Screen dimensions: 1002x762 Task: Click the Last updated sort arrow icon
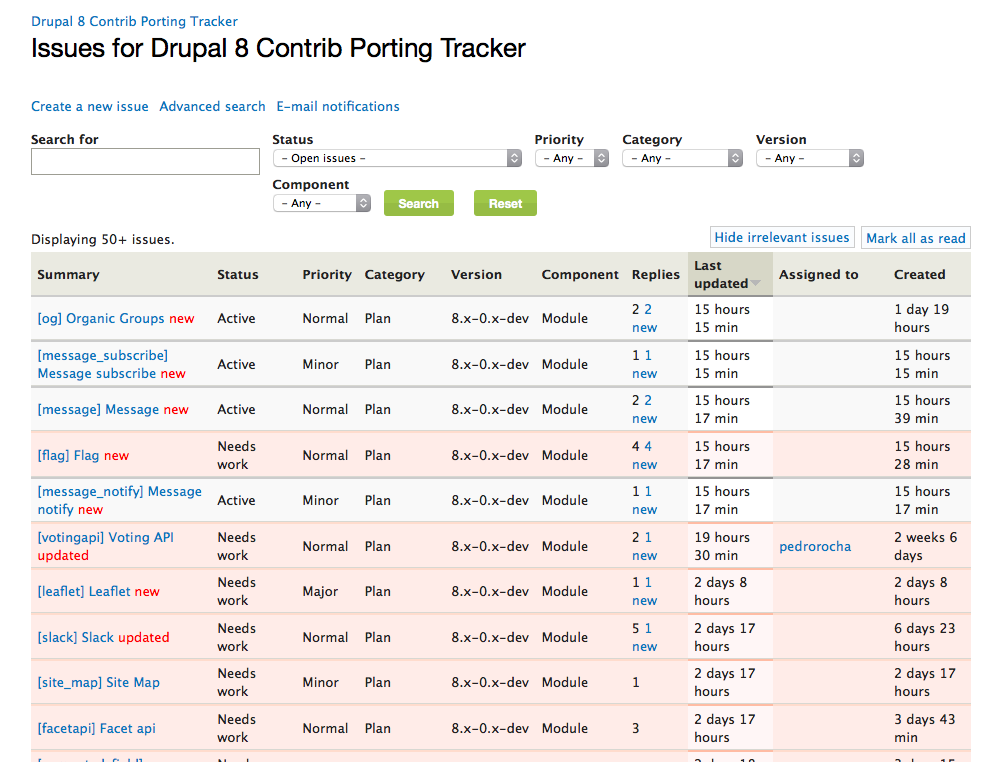coord(756,284)
